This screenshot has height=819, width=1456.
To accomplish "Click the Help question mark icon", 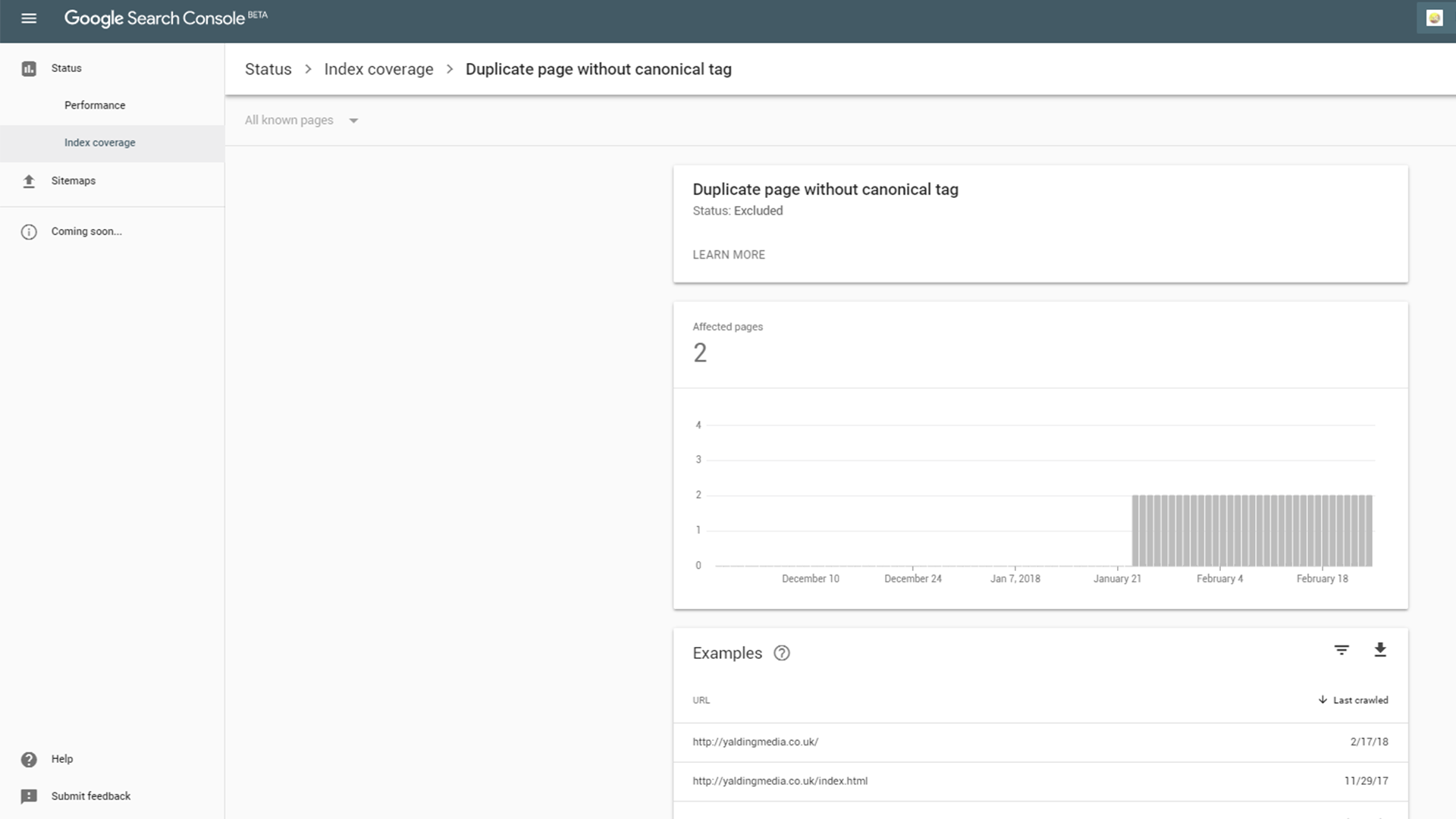I will (29, 759).
